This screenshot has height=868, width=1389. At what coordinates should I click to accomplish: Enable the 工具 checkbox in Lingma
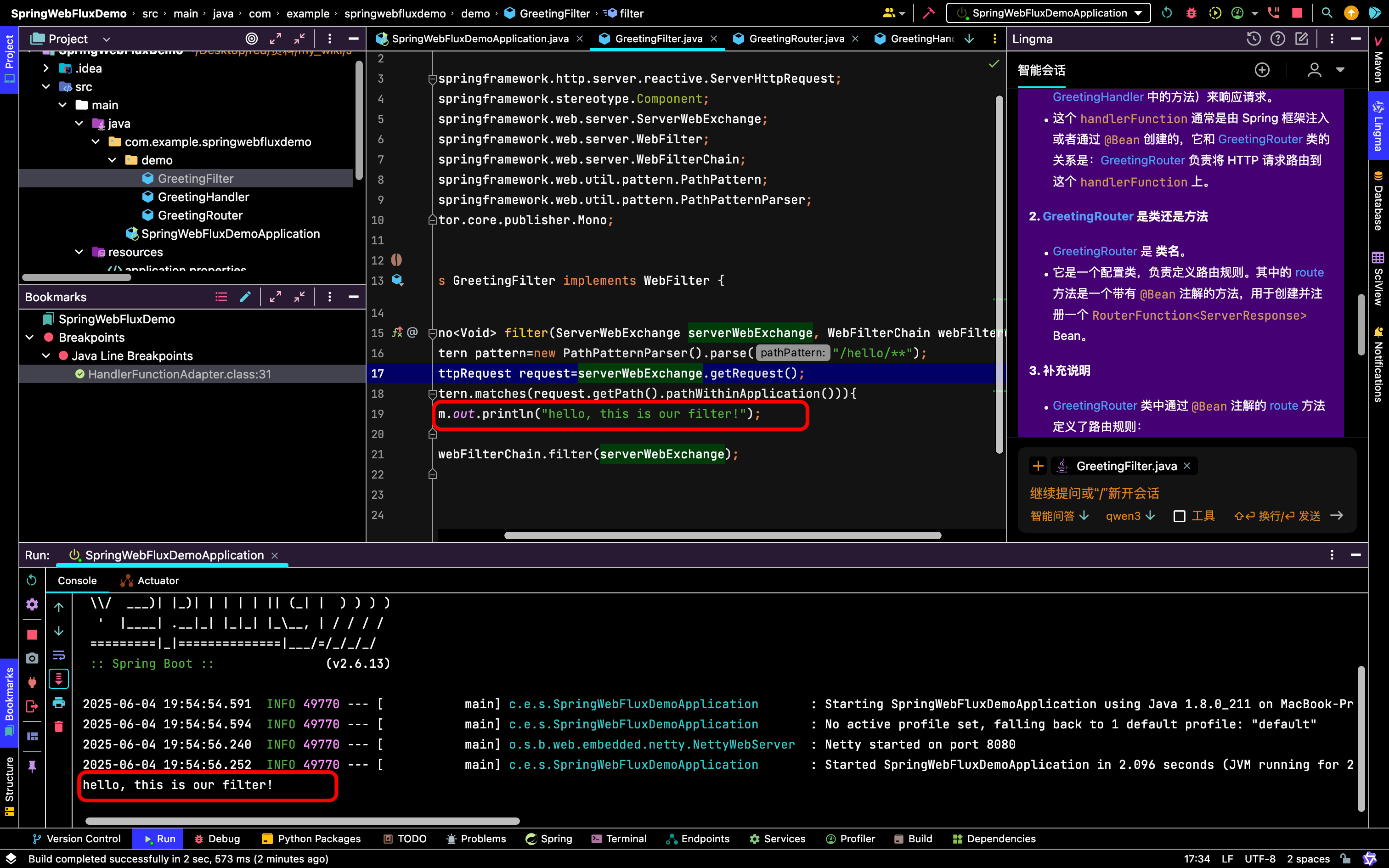[1180, 516]
